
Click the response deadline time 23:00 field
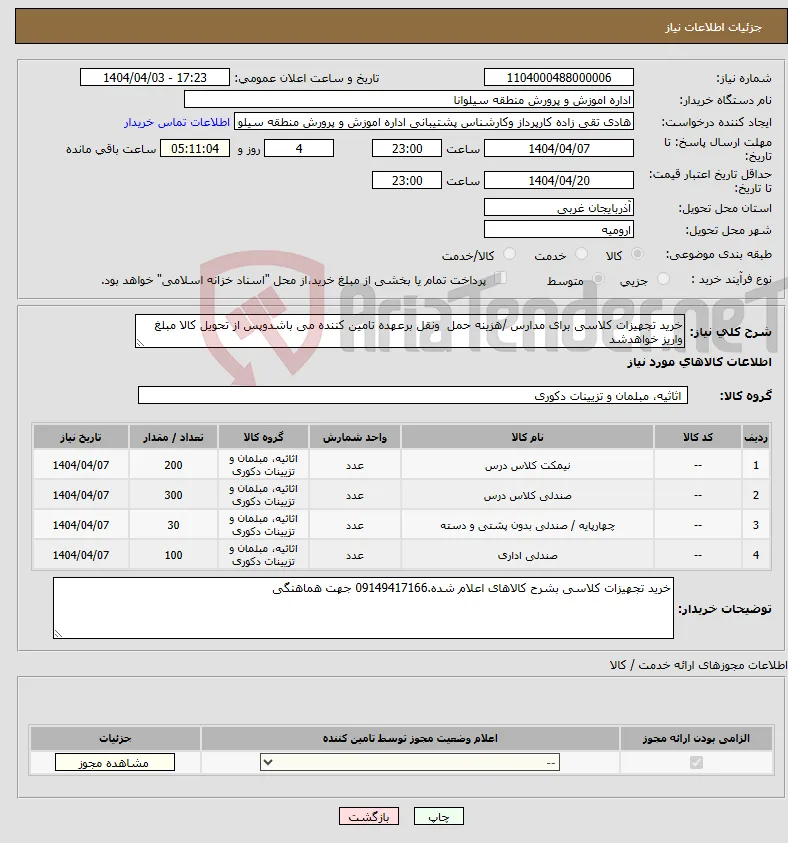pyautogui.click(x=407, y=148)
